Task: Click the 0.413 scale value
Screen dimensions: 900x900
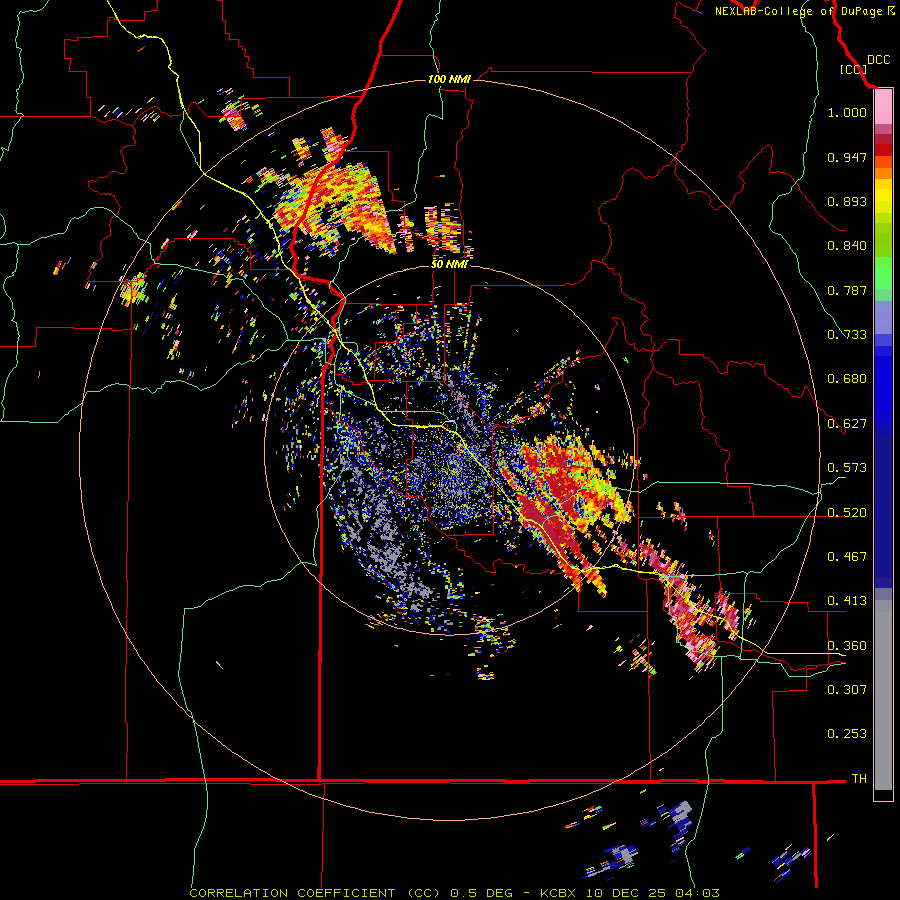Action: click(847, 601)
